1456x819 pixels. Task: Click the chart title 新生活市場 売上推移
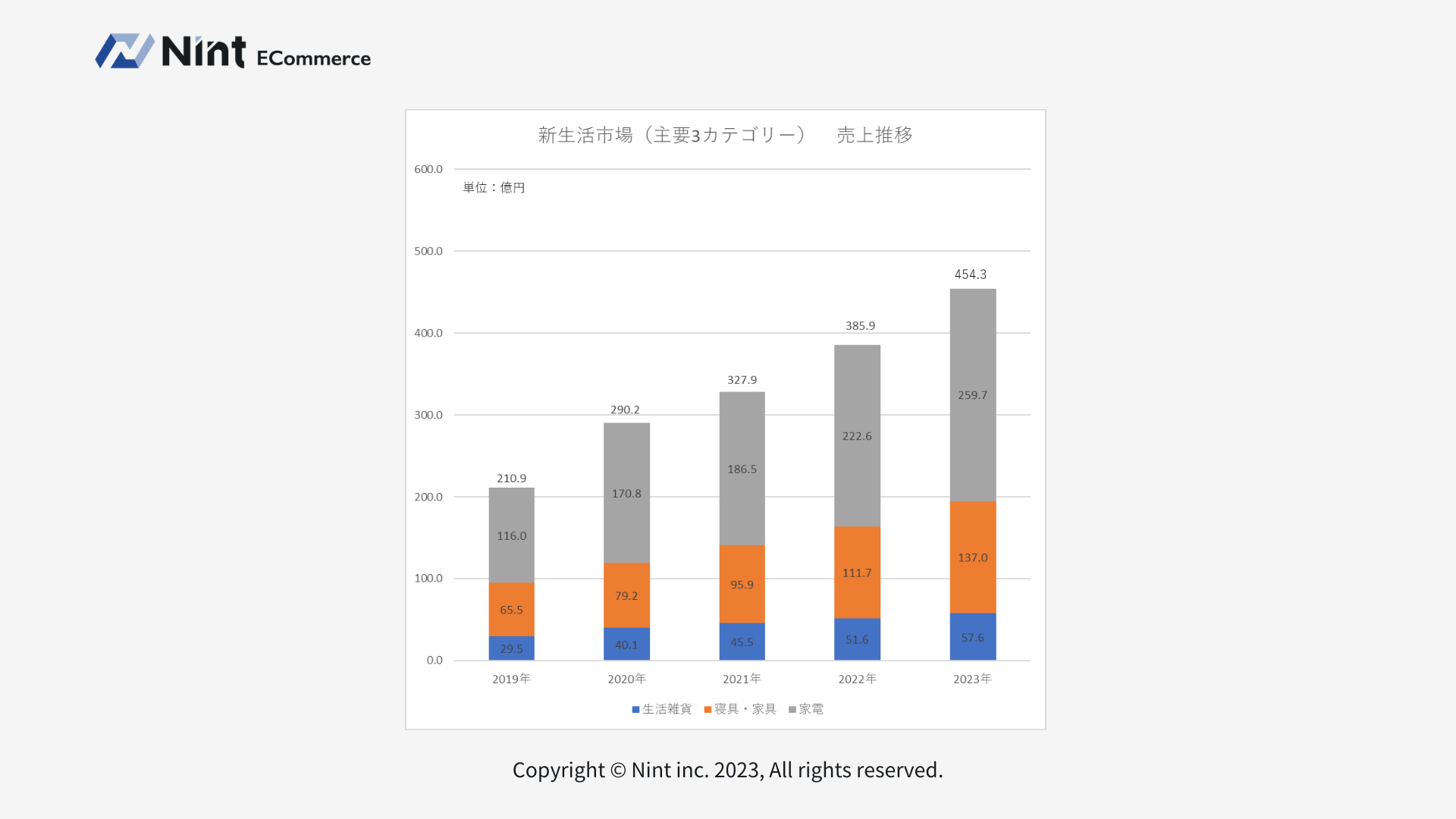[x=725, y=135]
